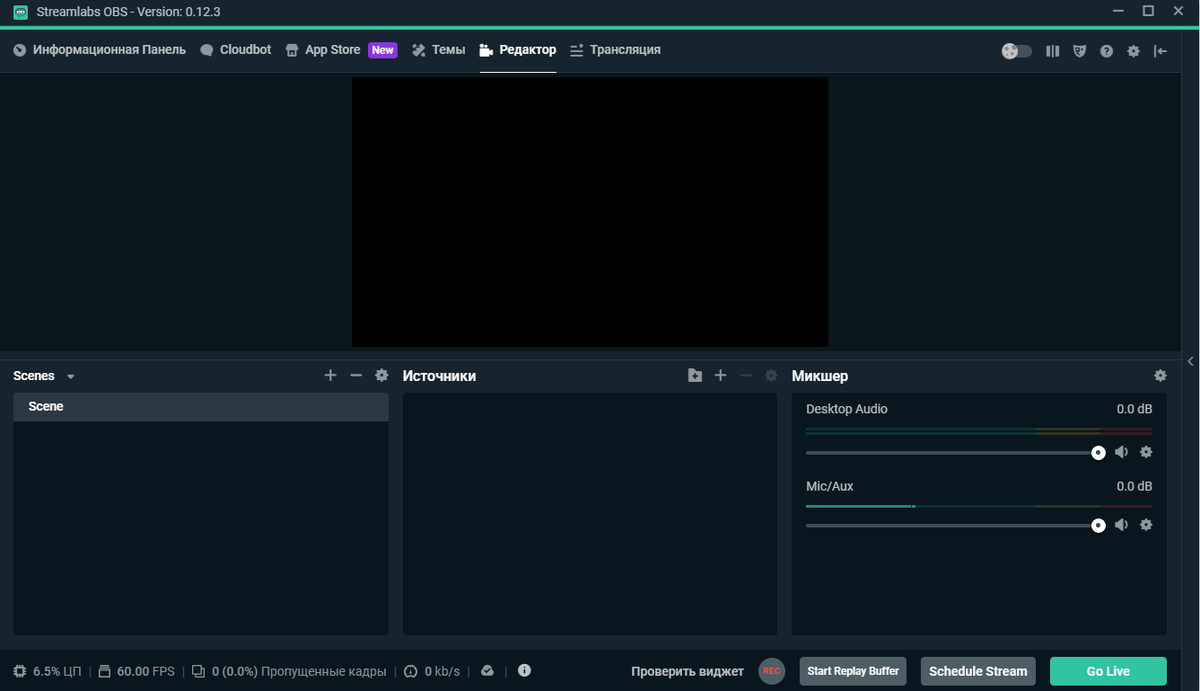Screen dimensions: 1200x691
Task: Switch to the Темы tab
Action: click(x=439, y=50)
